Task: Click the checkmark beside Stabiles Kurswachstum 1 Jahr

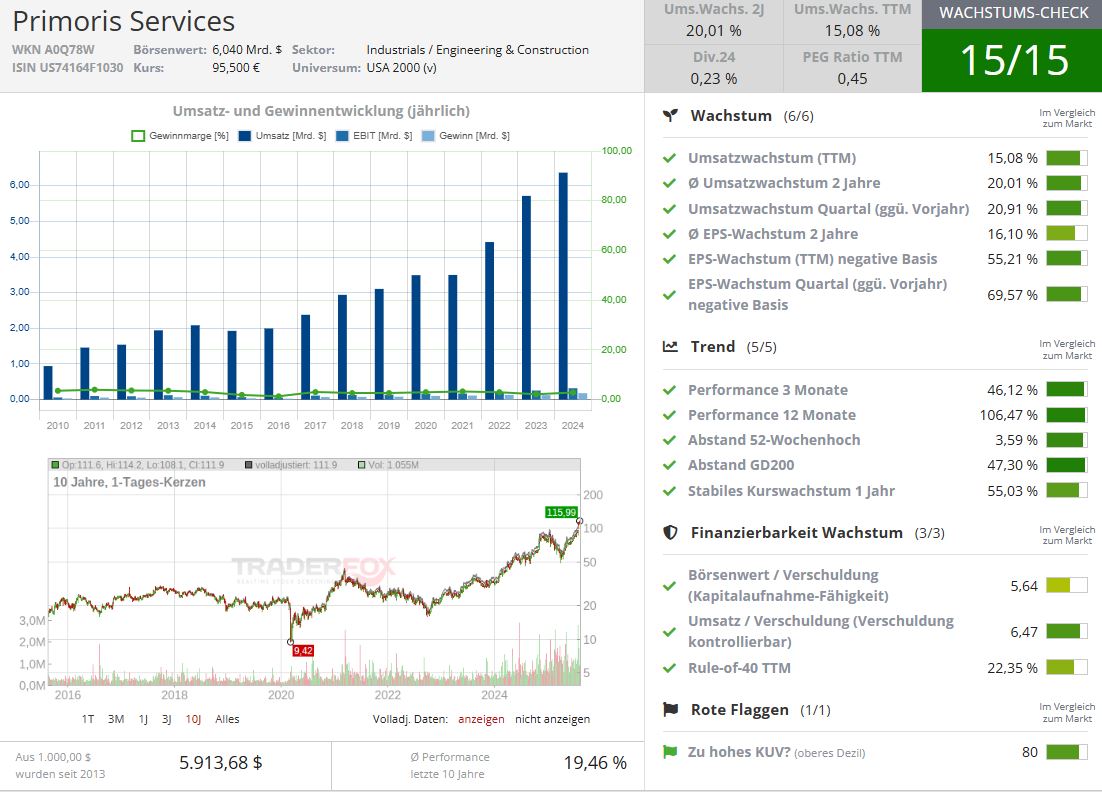Action: [669, 491]
